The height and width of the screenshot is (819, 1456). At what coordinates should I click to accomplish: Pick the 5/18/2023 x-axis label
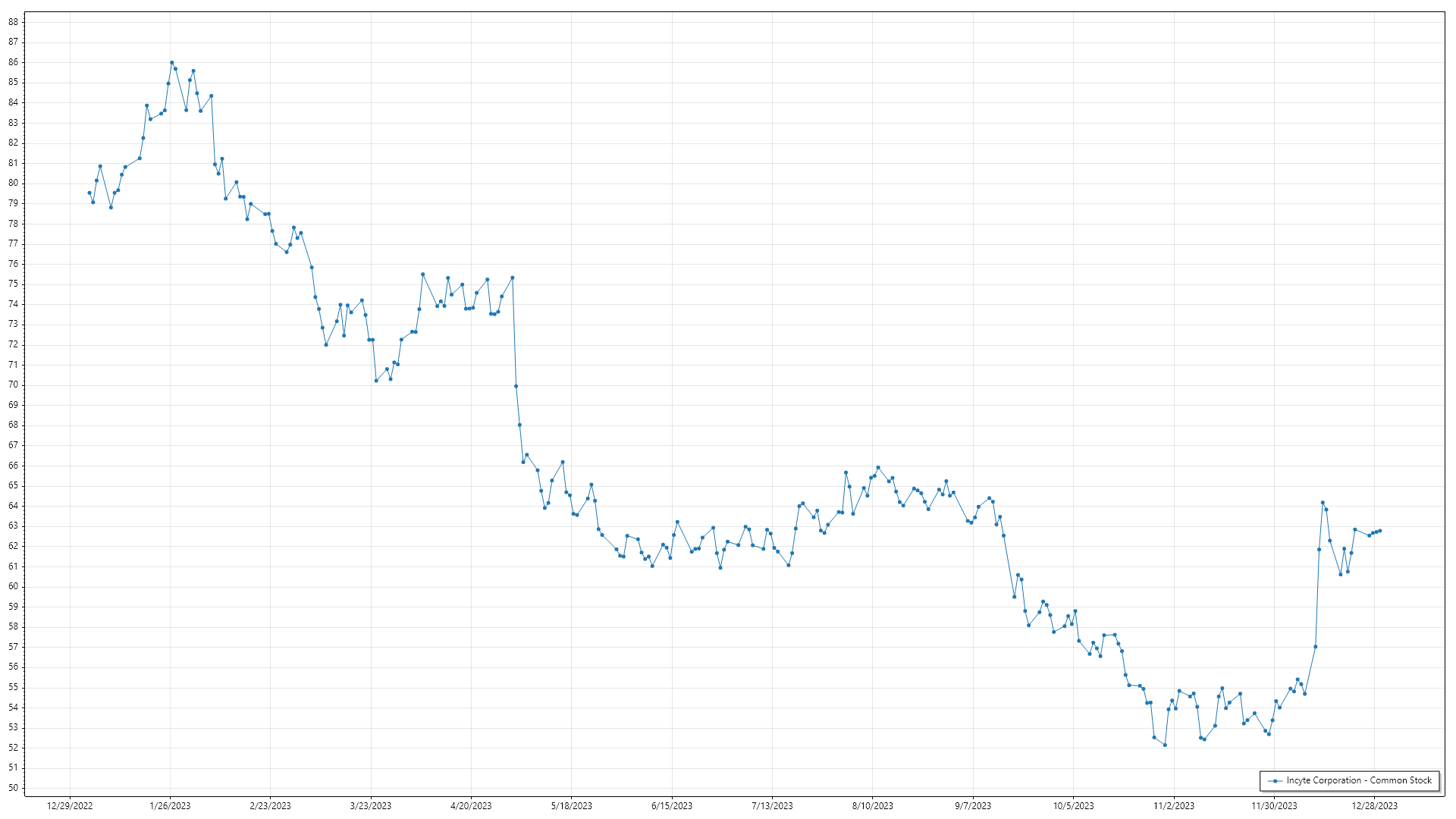(x=572, y=806)
